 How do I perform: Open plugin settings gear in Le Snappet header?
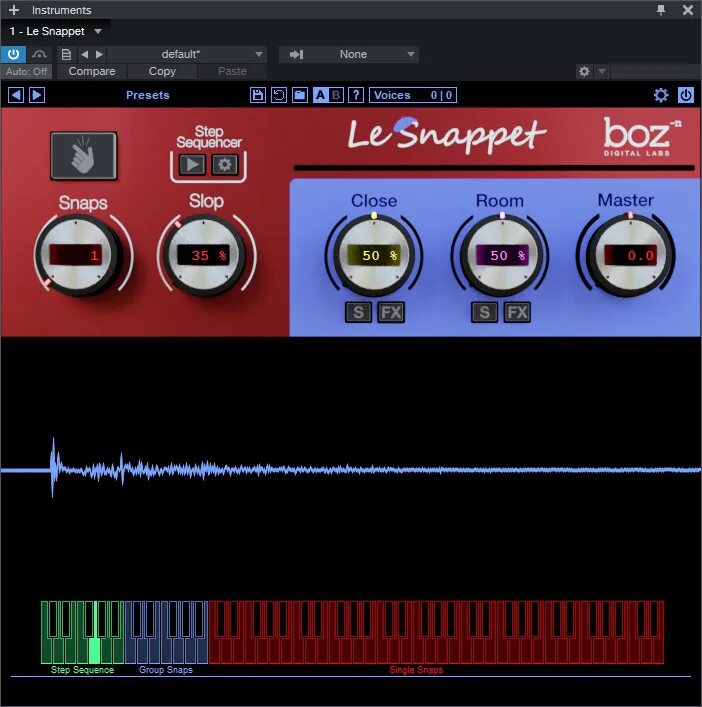661,95
